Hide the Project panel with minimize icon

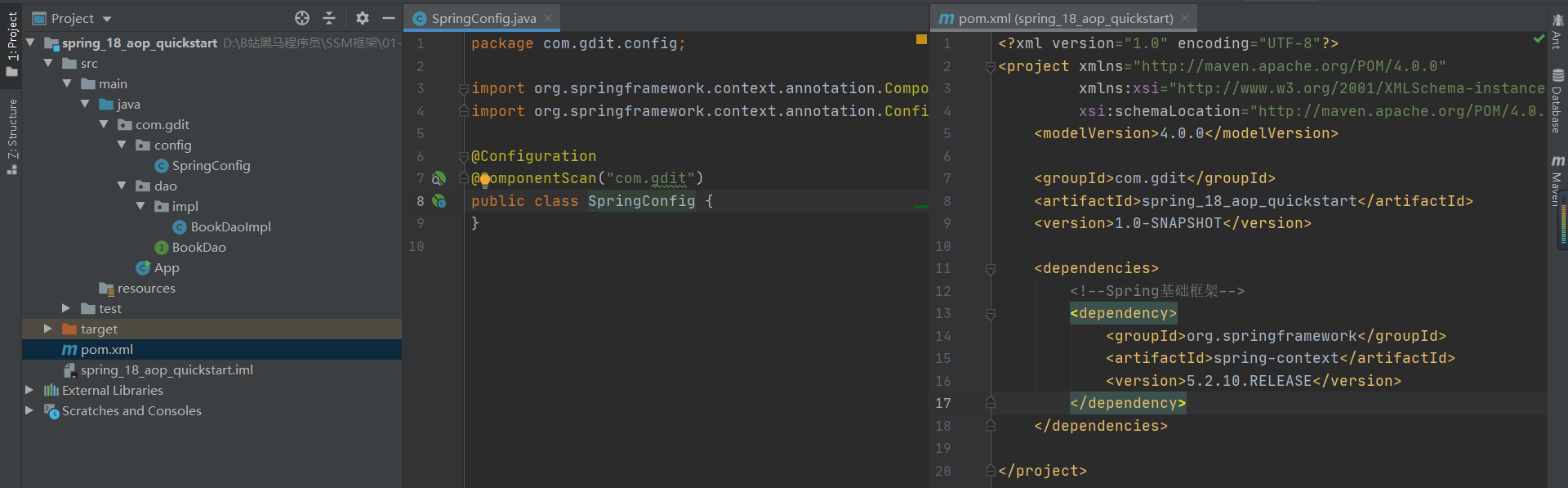pyautogui.click(x=389, y=18)
